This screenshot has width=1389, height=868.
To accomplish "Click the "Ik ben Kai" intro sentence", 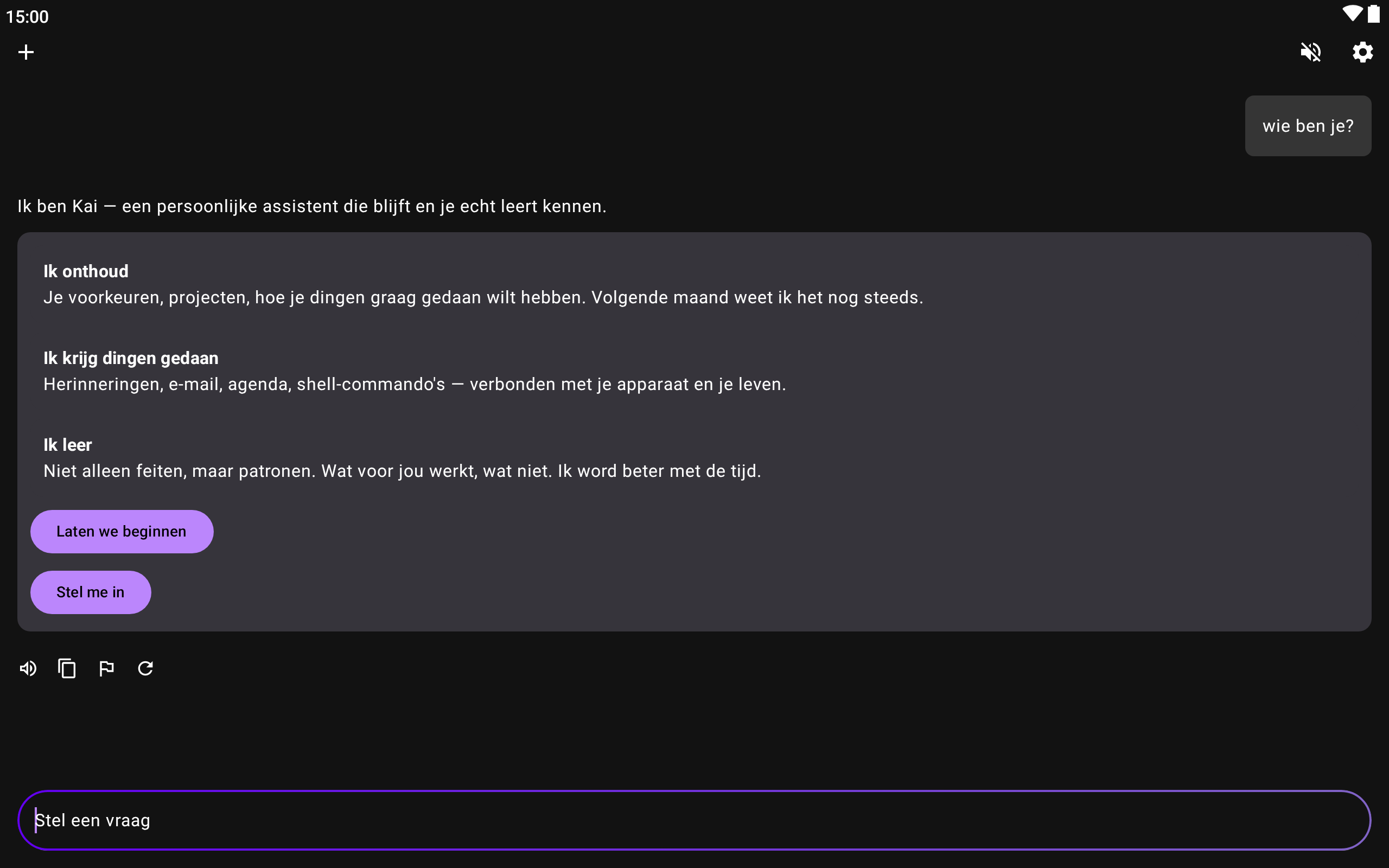I will click(311, 206).
